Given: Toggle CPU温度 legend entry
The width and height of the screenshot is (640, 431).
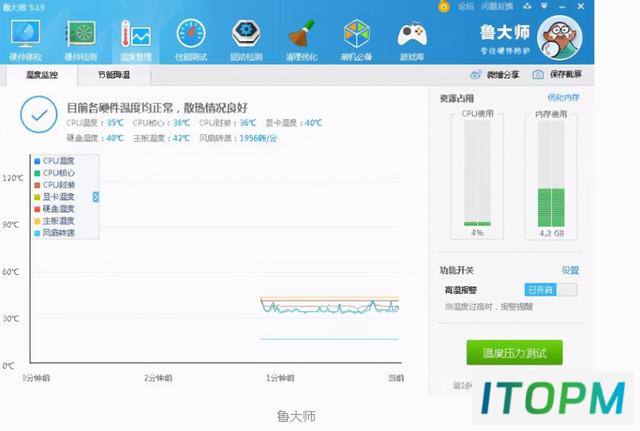Looking at the screenshot, I should pos(55,161).
